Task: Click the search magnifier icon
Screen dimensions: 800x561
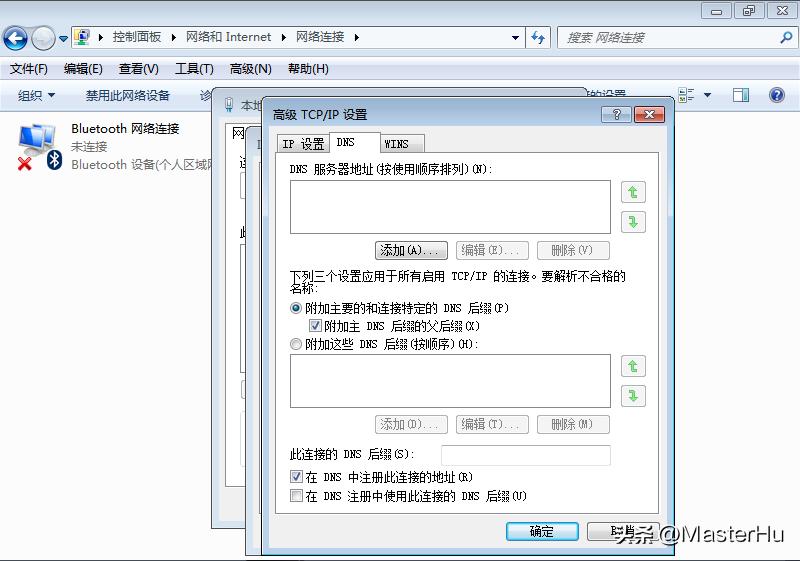Action: (786, 37)
